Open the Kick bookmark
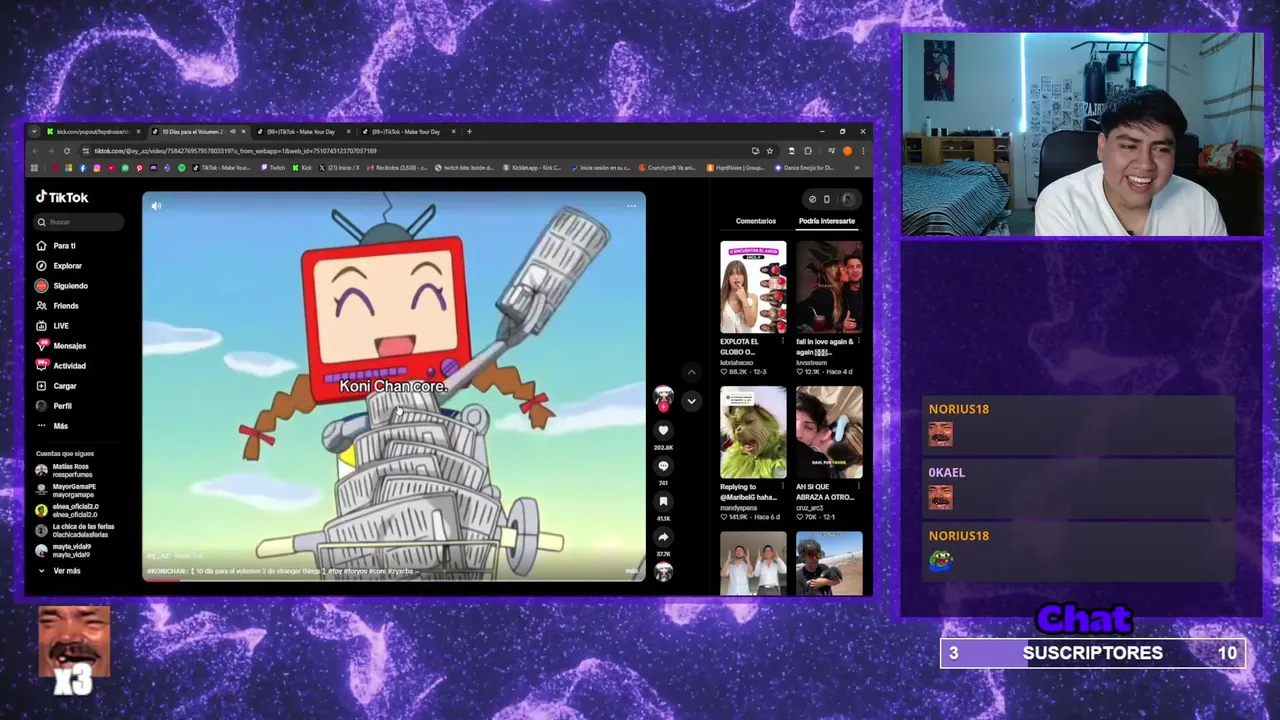This screenshot has width=1280, height=720. click(303, 168)
